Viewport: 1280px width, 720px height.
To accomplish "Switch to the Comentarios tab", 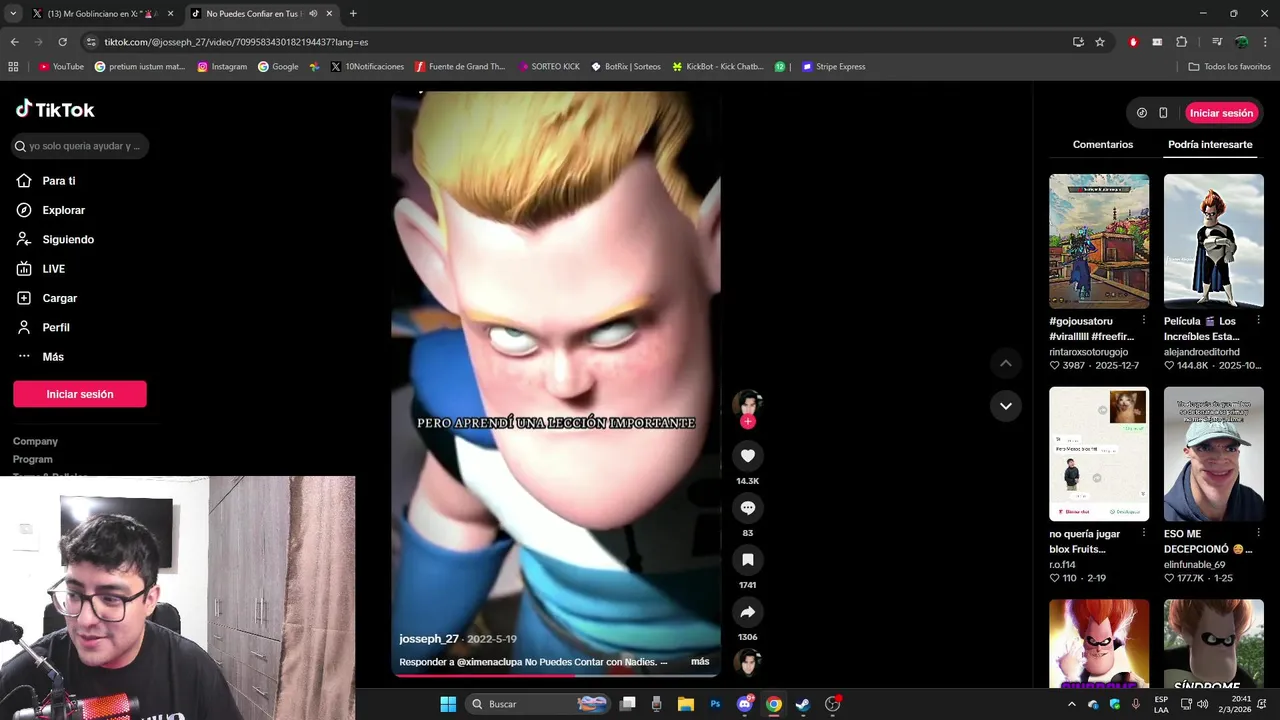I will coord(1103,145).
